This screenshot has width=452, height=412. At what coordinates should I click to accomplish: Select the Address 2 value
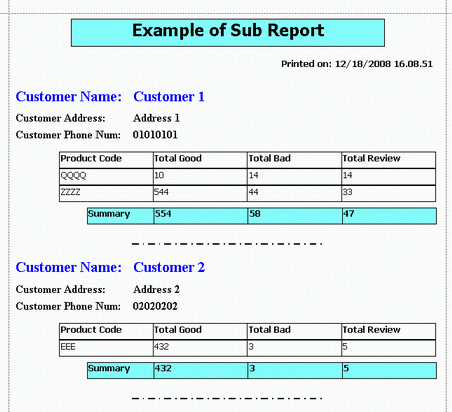[x=156, y=289]
